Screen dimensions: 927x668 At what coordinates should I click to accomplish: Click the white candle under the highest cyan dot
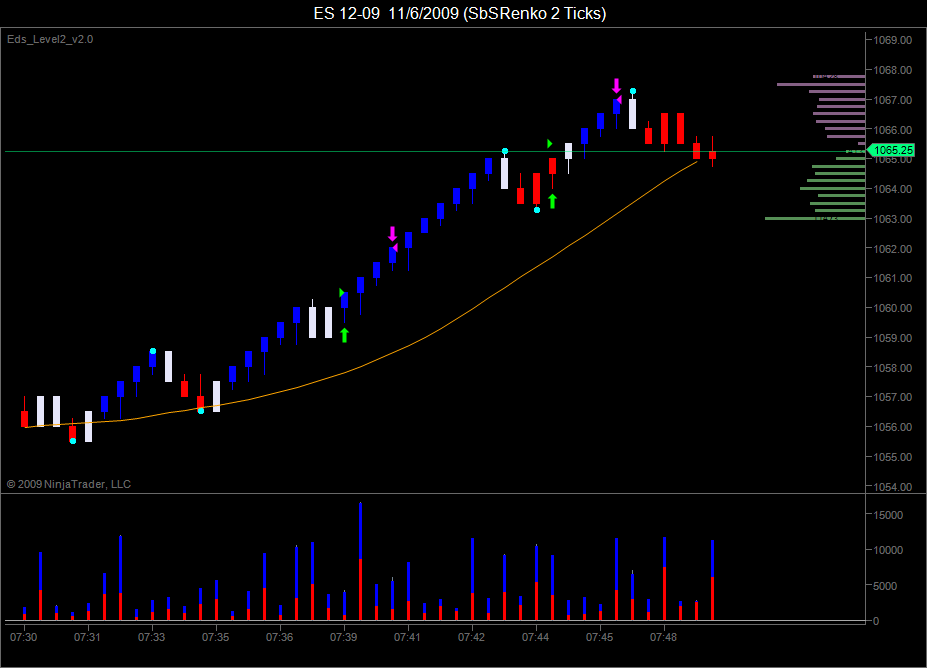pos(633,114)
